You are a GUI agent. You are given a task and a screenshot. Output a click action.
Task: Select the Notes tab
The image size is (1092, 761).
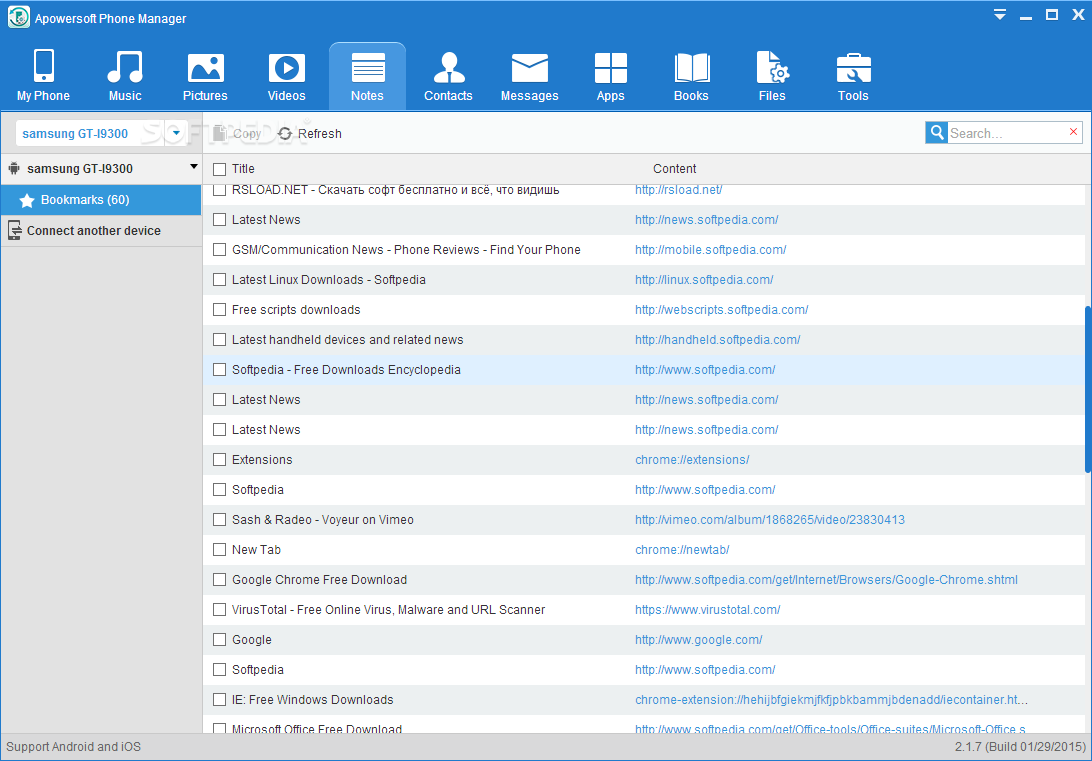tap(367, 76)
